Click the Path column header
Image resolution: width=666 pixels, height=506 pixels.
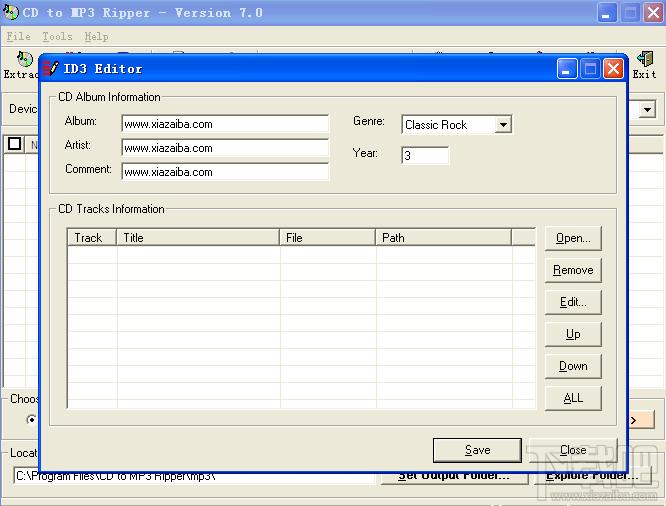point(443,237)
